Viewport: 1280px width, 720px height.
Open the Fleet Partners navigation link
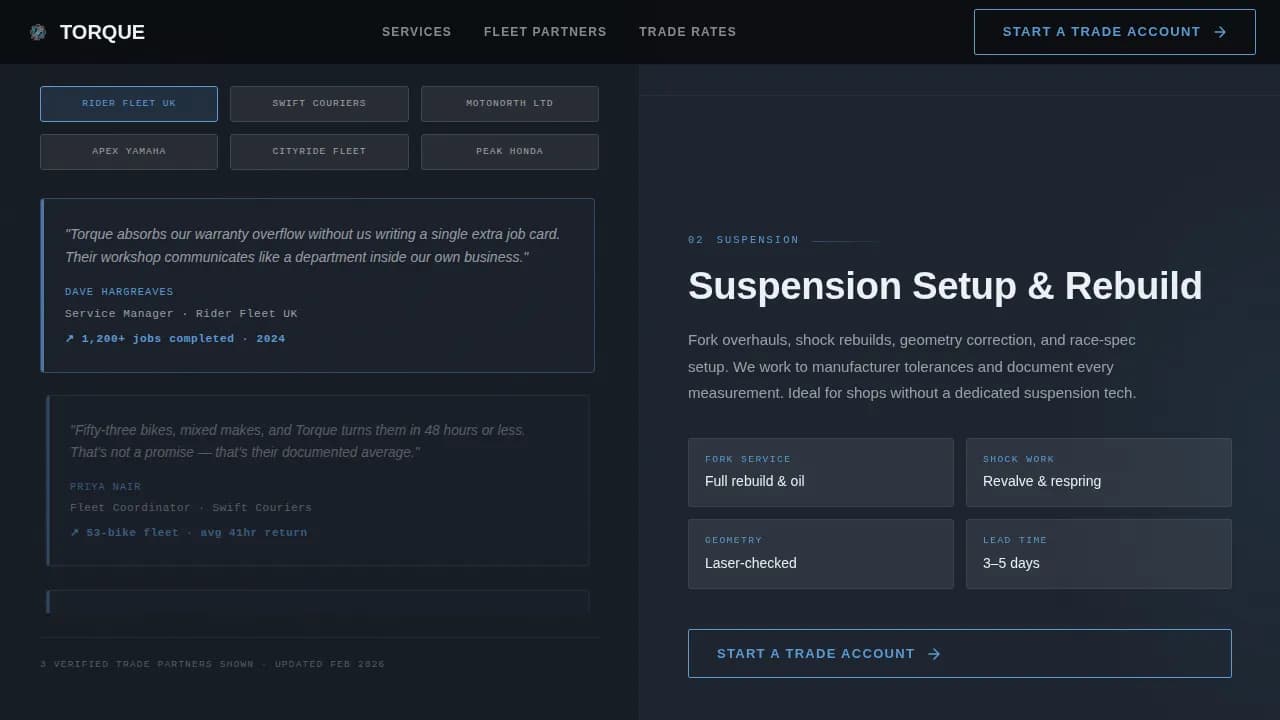pos(545,31)
